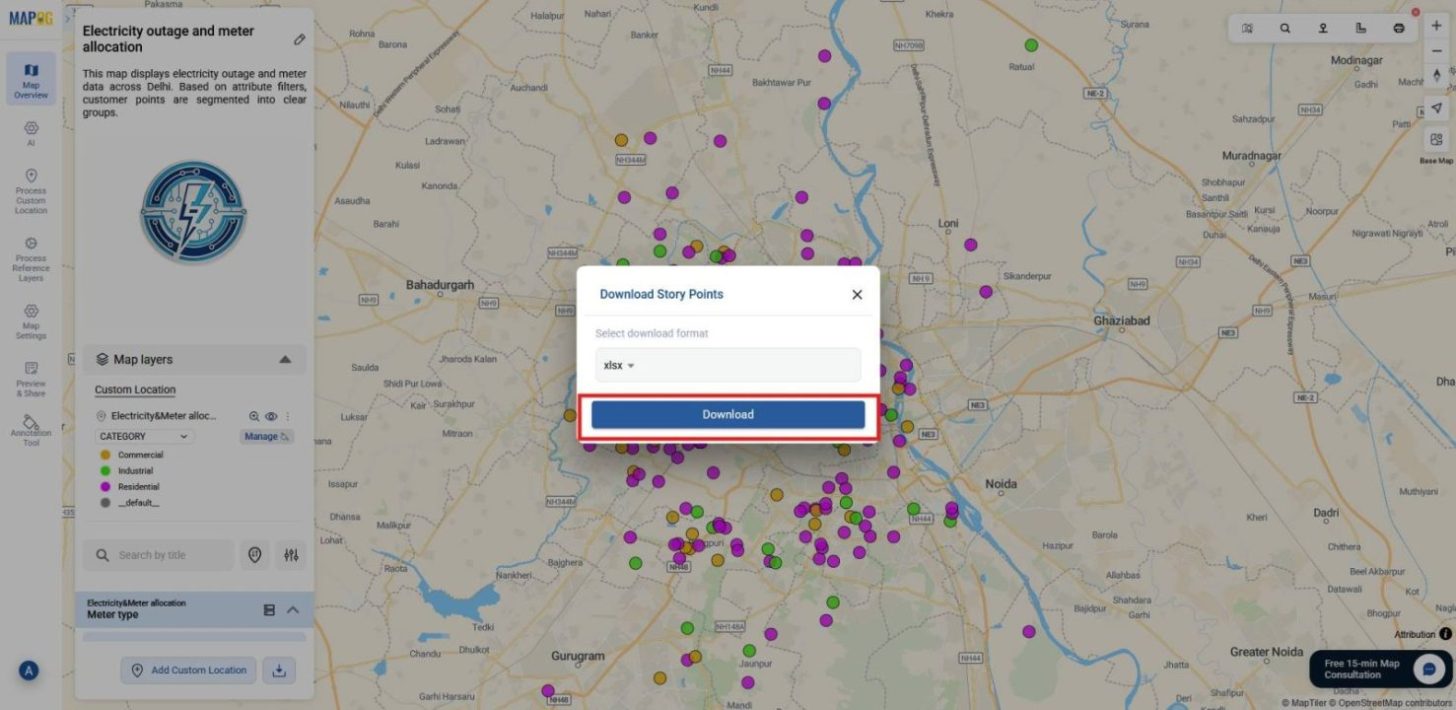Open the Preview & Share panel

tap(30, 377)
